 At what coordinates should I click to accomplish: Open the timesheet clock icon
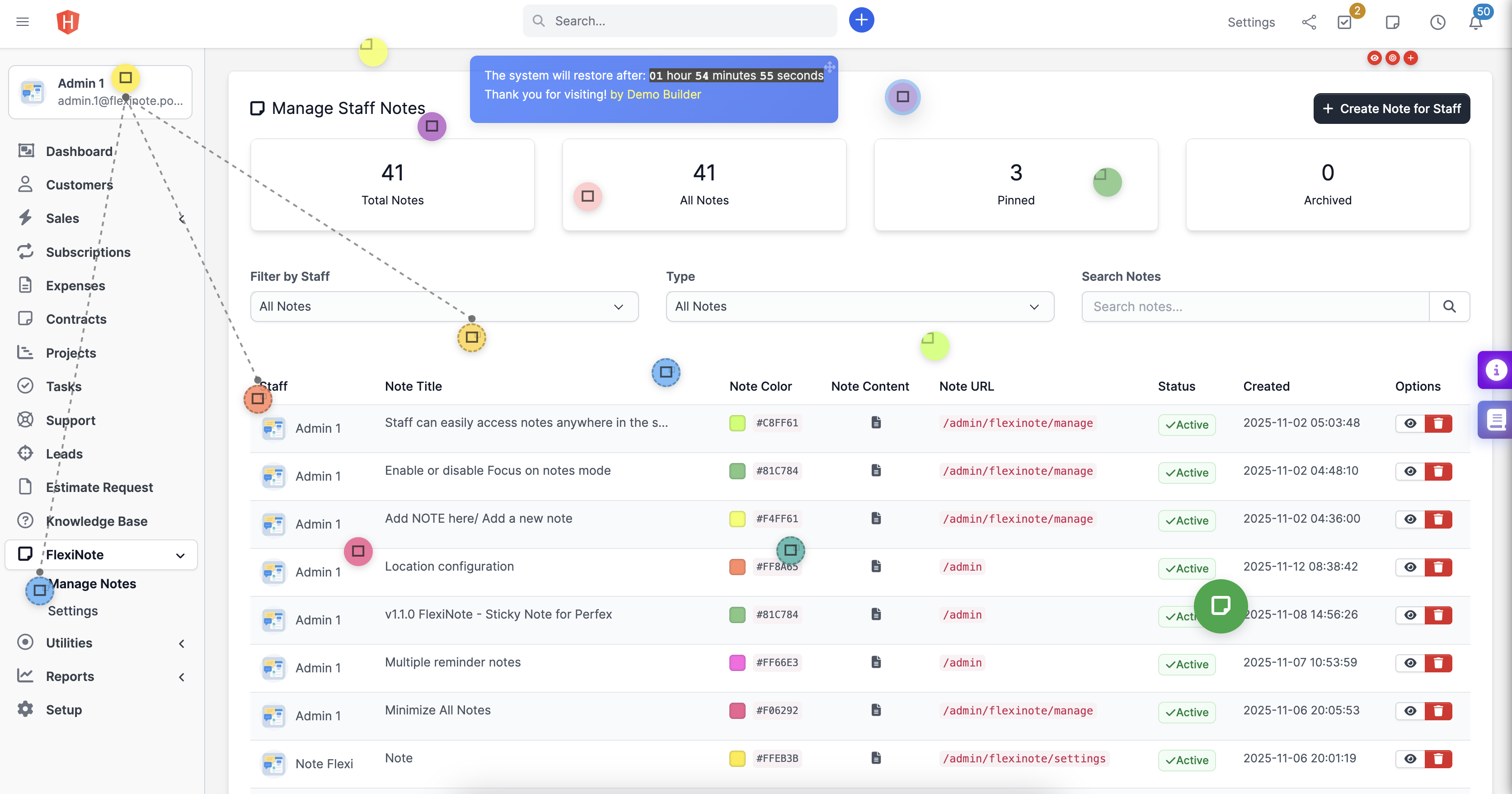click(x=1437, y=22)
